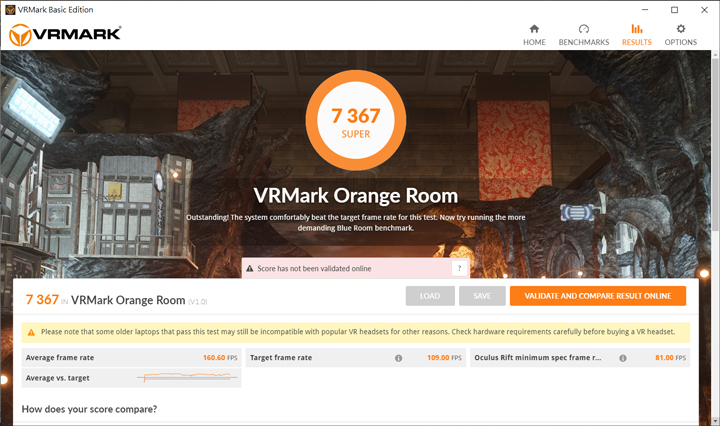
Task: Click the (V1.0) version label
Action: tap(198, 302)
